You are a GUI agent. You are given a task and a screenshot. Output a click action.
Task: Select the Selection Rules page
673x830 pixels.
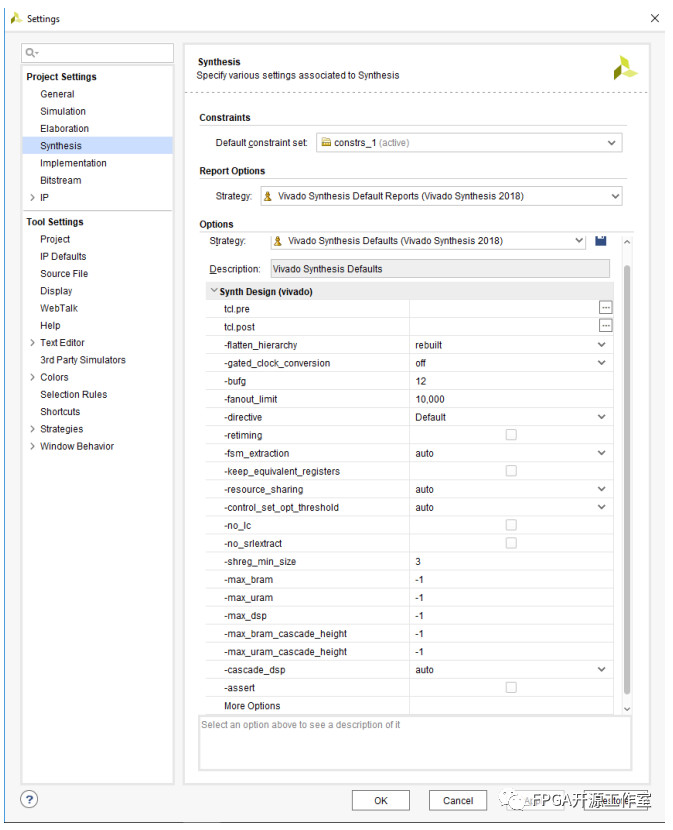coord(74,394)
